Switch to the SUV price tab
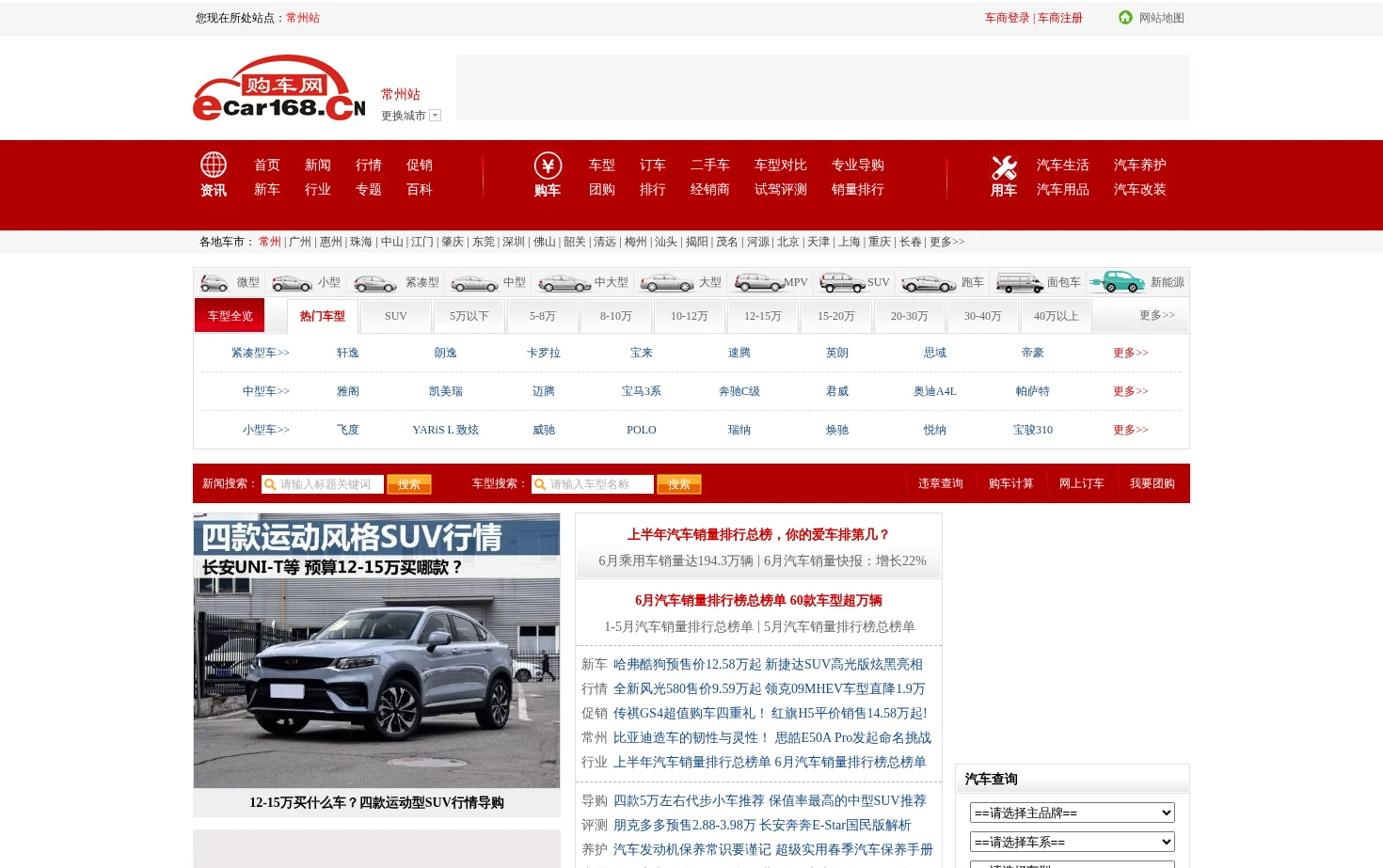 click(x=396, y=316)
